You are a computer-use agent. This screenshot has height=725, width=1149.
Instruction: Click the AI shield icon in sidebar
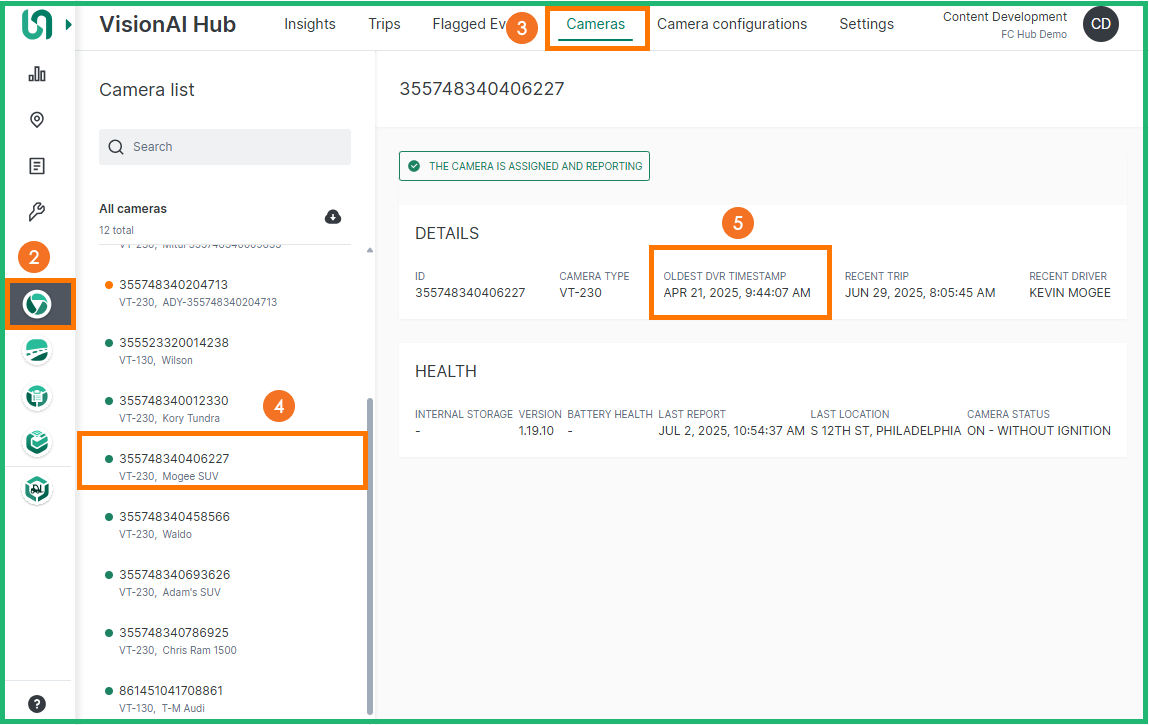pyautogui.click(x=37, y=489)
